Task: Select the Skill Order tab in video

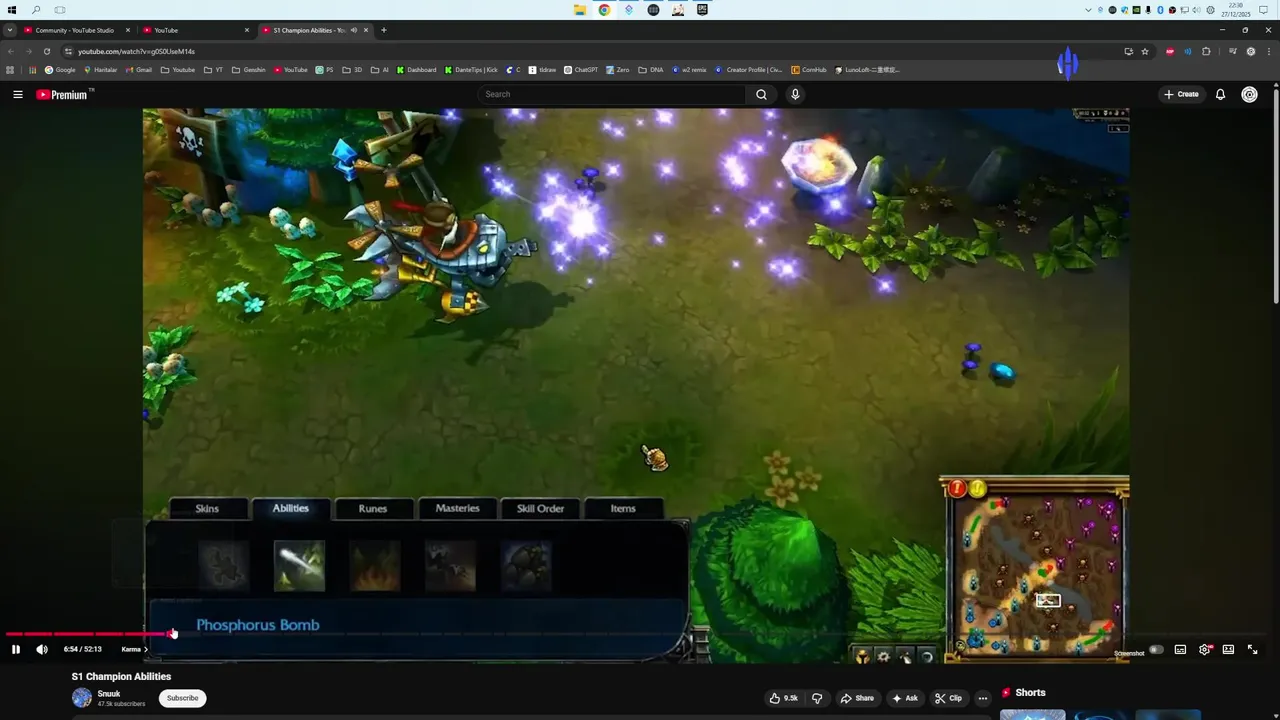Action: tap(540, 508)
